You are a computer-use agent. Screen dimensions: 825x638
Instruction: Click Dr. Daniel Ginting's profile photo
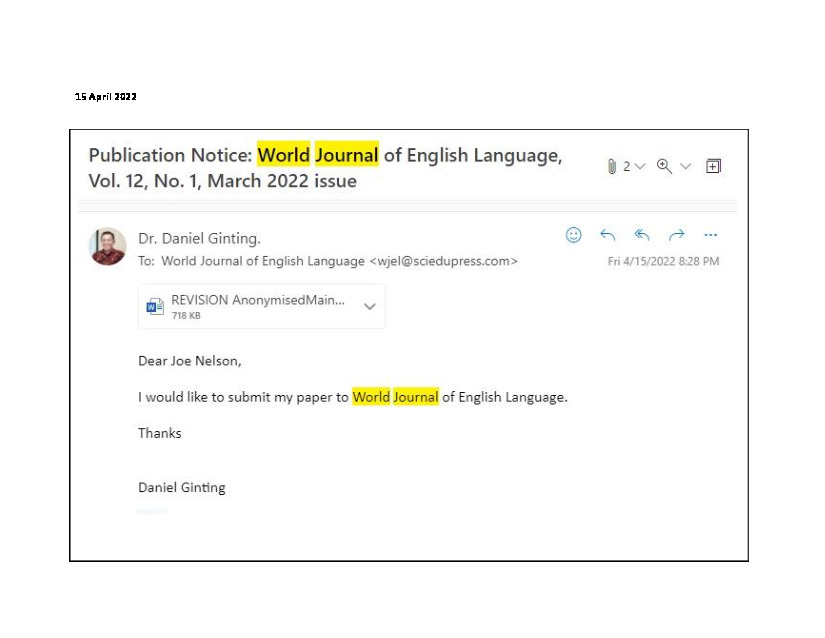pyautogui.click(x=108, y=246)
